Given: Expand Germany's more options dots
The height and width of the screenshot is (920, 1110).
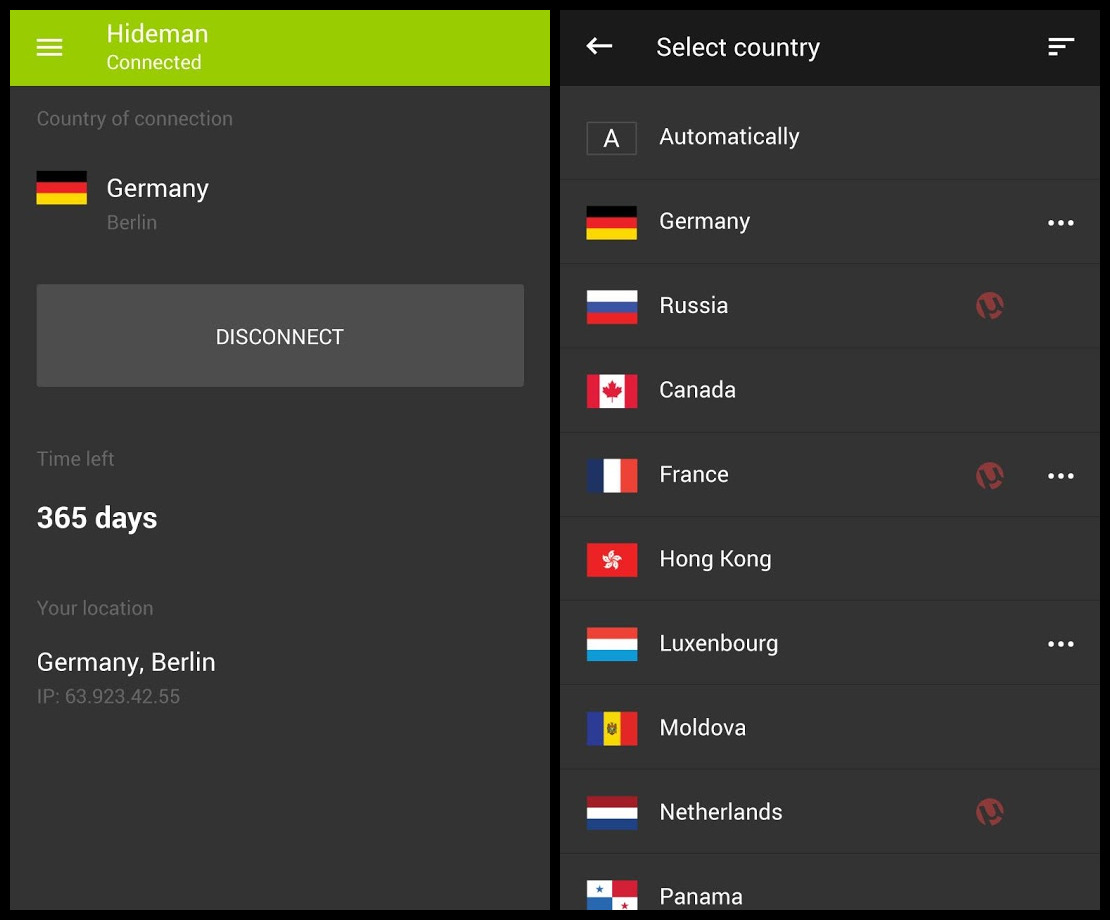Looking at the screenshot, I should pos(1060,223).
